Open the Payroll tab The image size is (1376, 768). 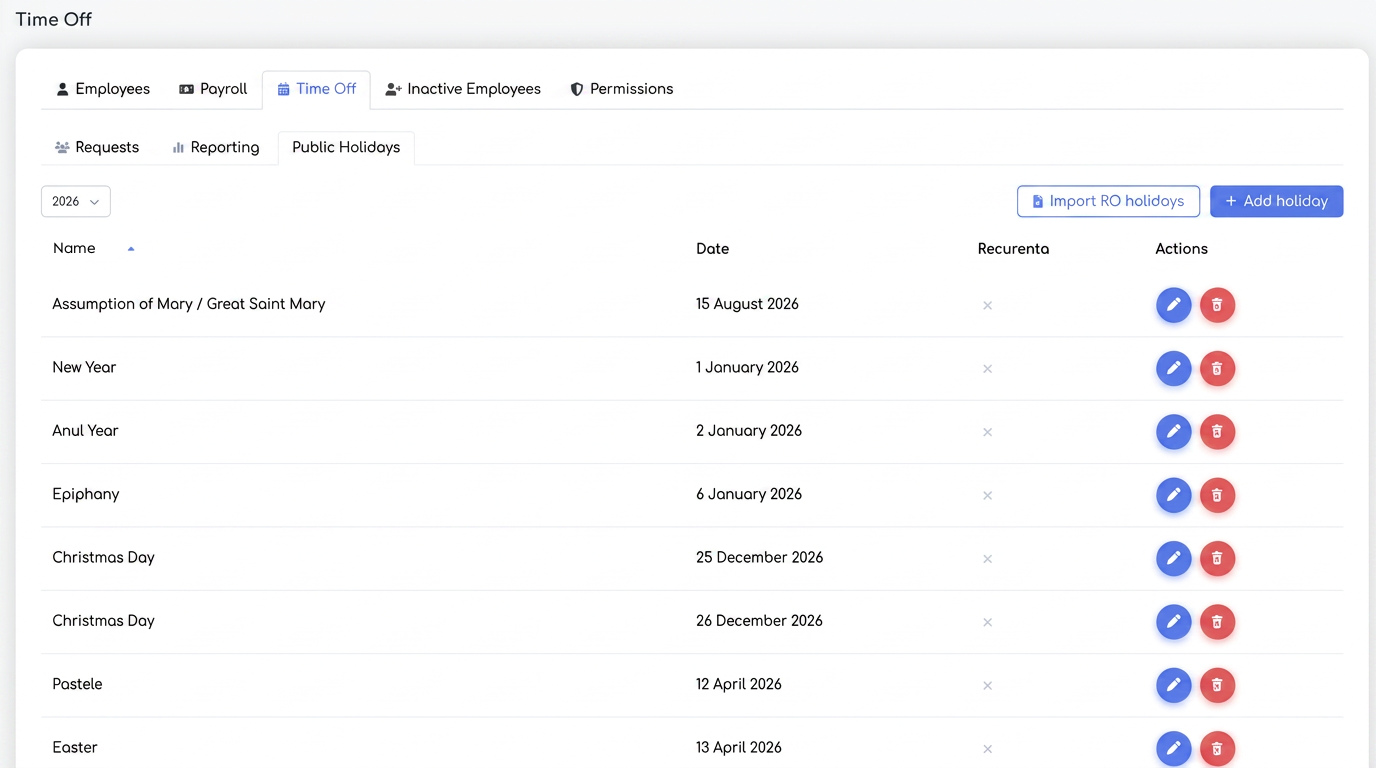pos(213,89)
